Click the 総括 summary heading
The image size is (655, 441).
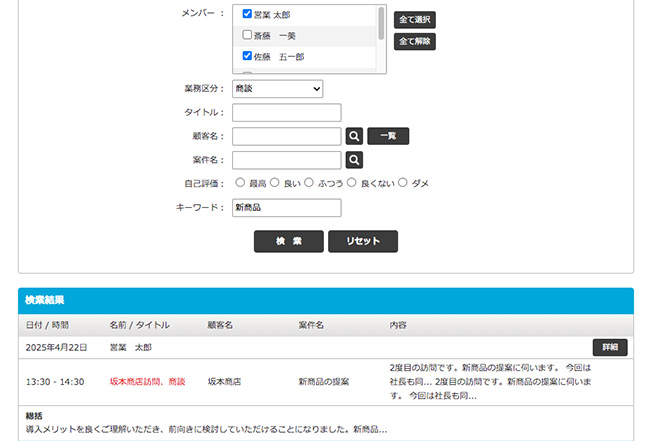pyautogui.click(x=34, y=416)
